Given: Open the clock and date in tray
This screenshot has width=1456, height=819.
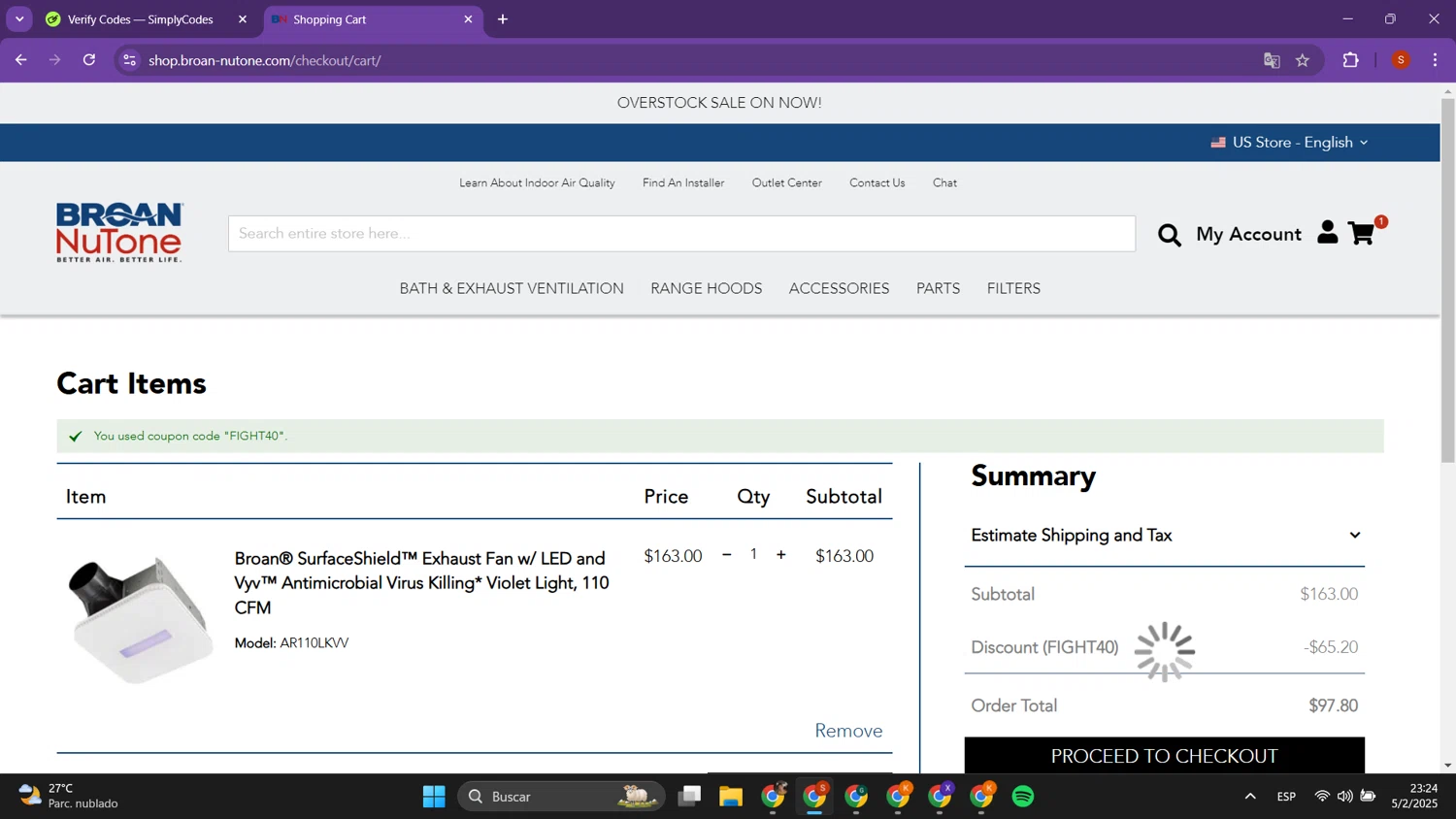Looking at the screenshot, I should pyautogui.click(x=1414, y=796).
